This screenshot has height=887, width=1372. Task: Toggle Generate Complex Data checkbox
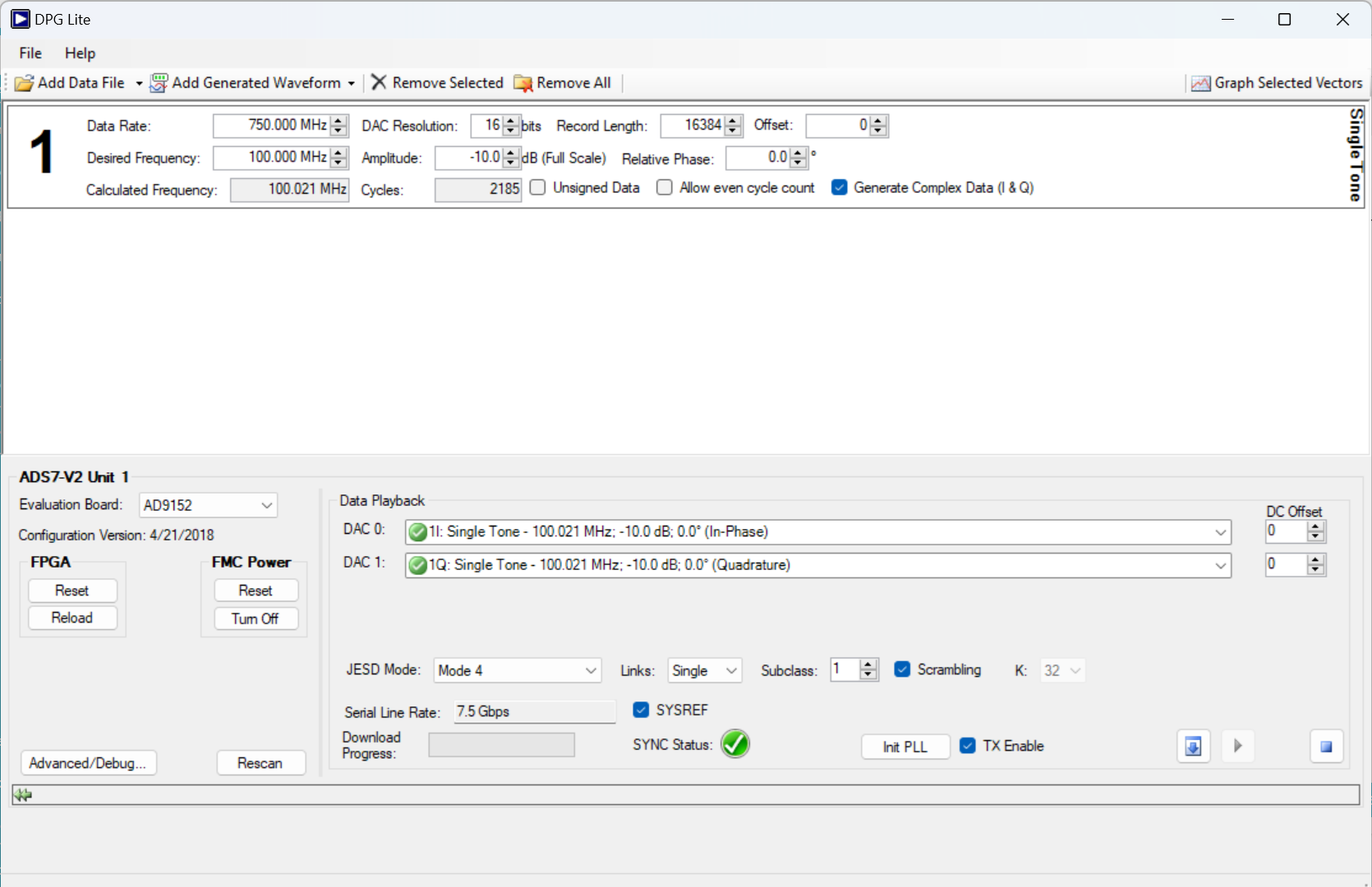click(840, 188)
